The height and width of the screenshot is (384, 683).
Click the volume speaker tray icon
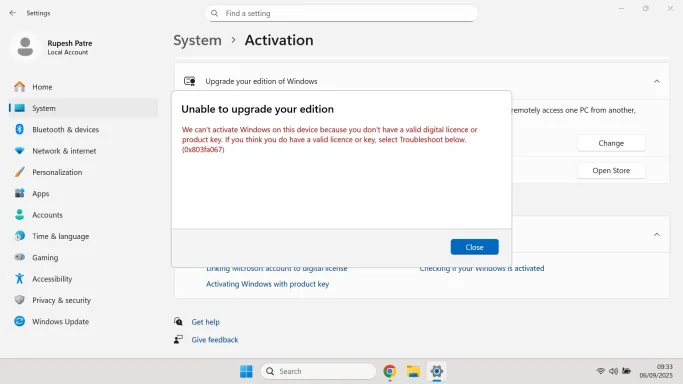click(613, 371)
